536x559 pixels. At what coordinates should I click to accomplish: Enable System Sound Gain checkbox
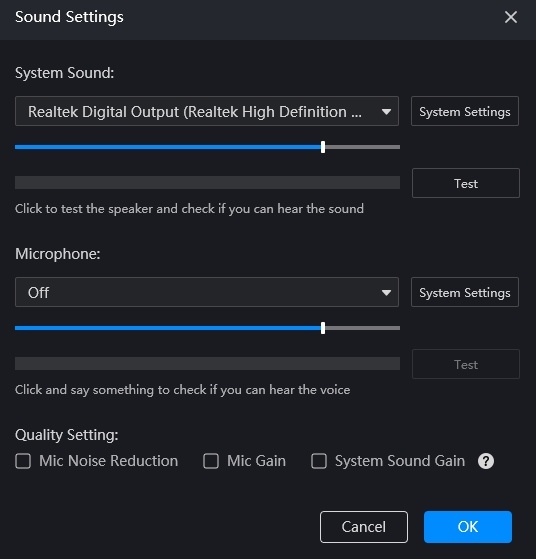[x=319, y=461]
